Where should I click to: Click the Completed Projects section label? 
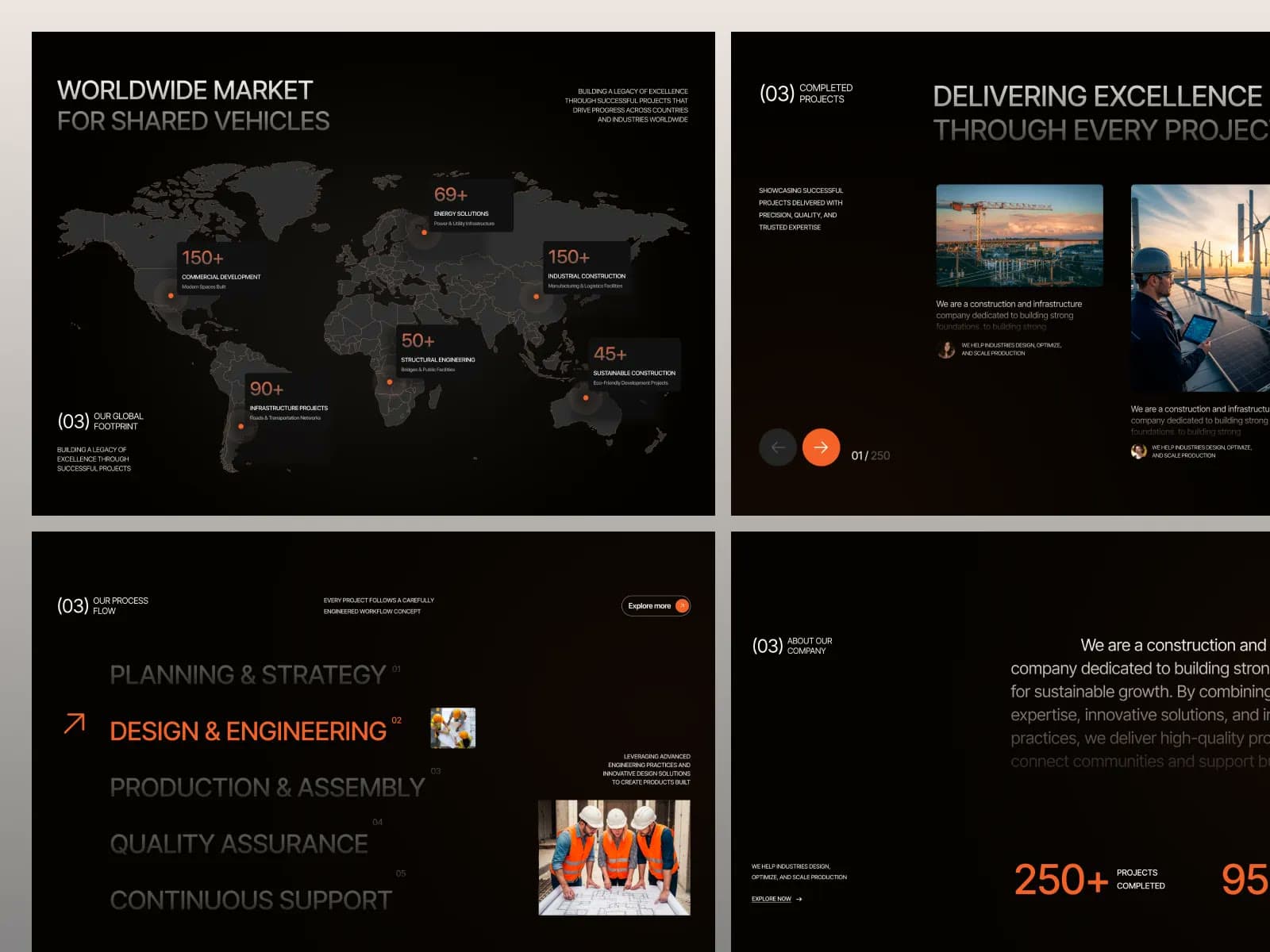pos(806,94)
